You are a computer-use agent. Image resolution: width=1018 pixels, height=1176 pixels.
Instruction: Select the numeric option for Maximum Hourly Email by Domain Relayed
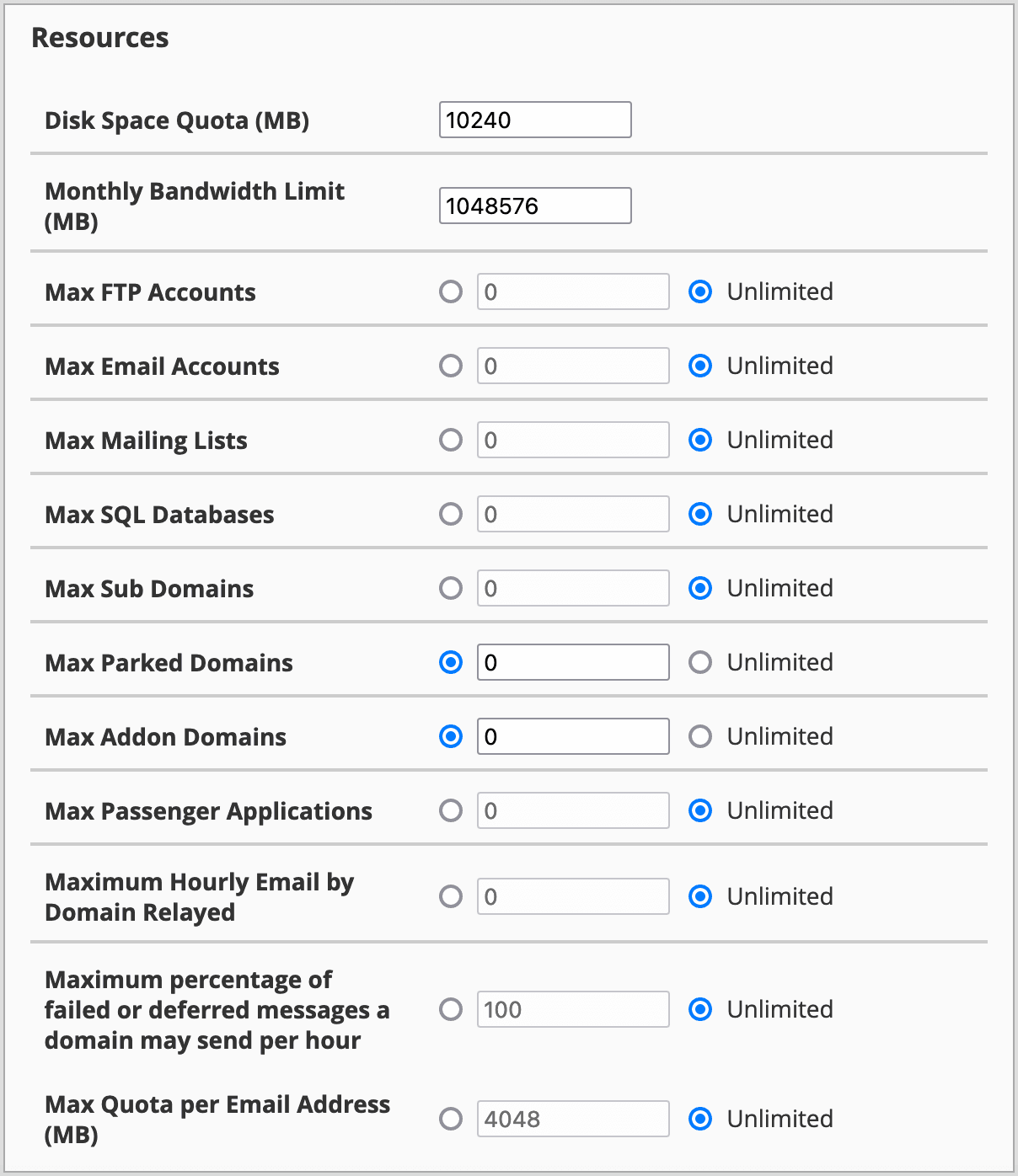(451, 896)
